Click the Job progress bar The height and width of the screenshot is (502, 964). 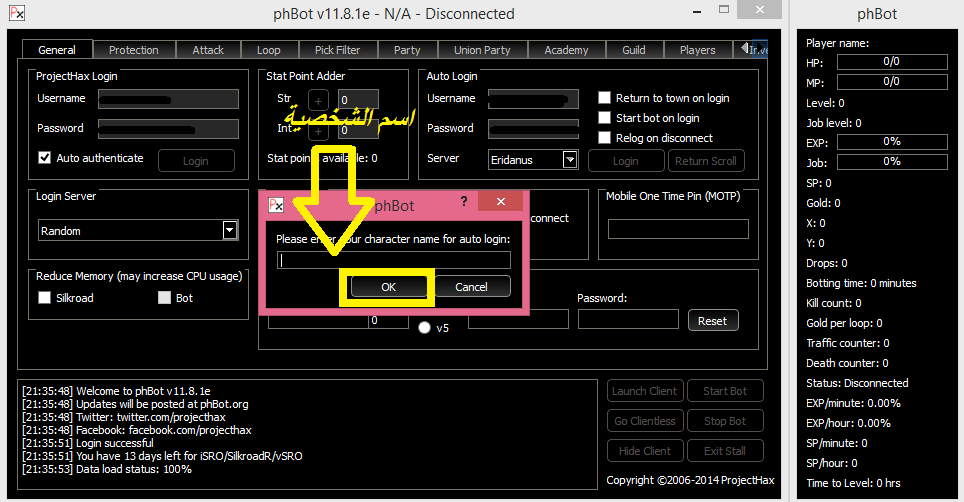(x=892, y=162)
